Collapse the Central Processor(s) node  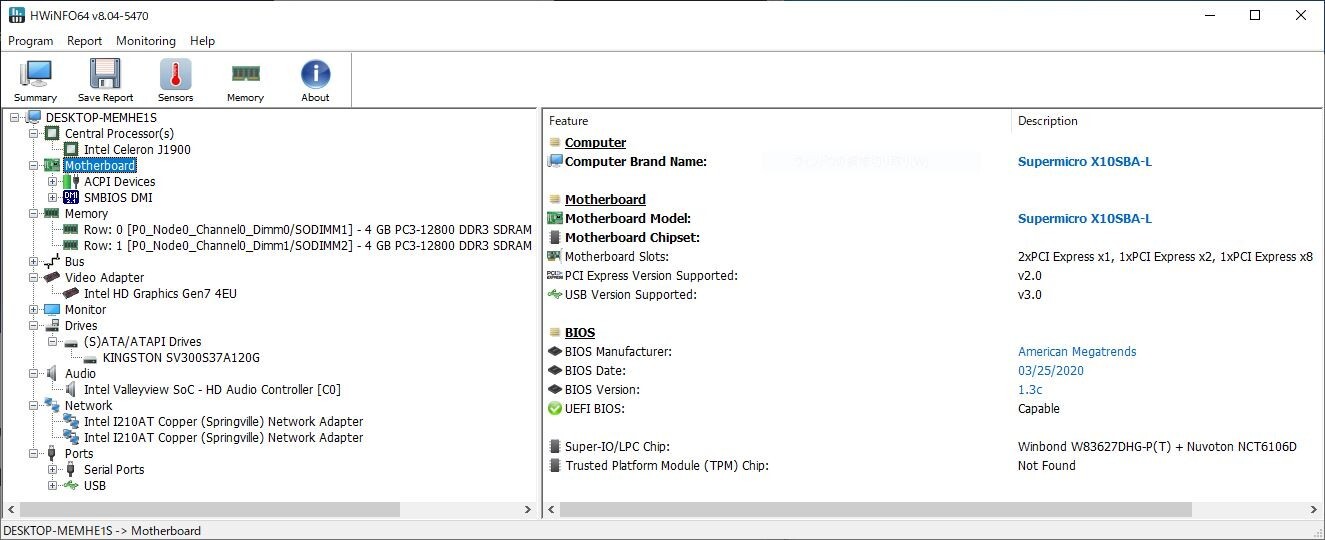click(x=34, y=133)
